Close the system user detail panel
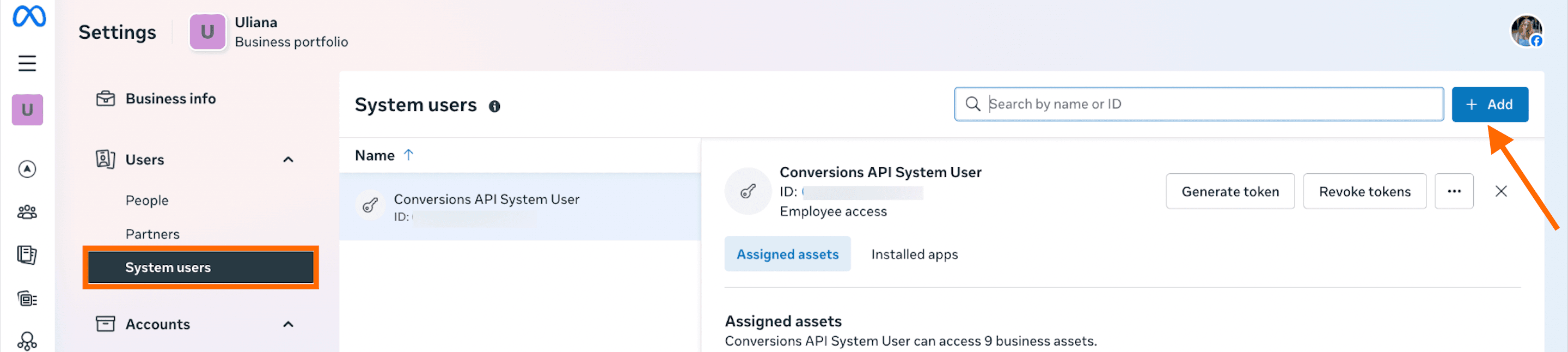 pos(1500,191)
